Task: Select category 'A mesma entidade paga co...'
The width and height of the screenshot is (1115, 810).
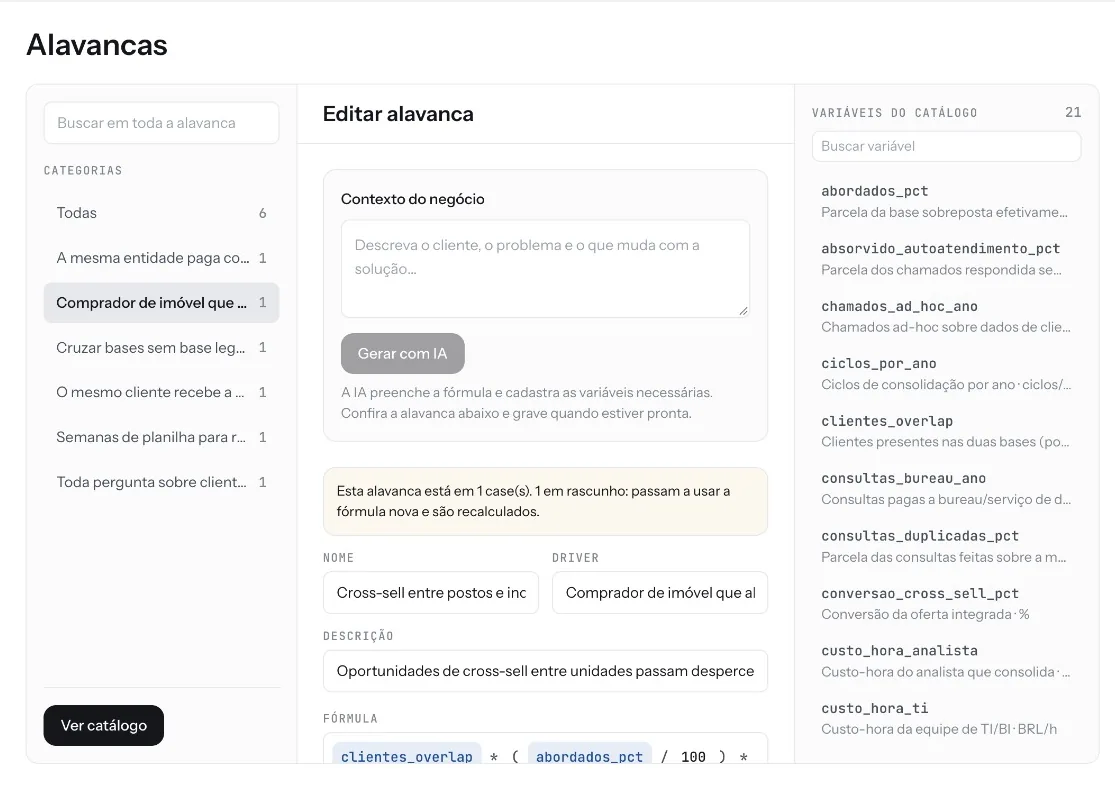Action: click(161, 258)
